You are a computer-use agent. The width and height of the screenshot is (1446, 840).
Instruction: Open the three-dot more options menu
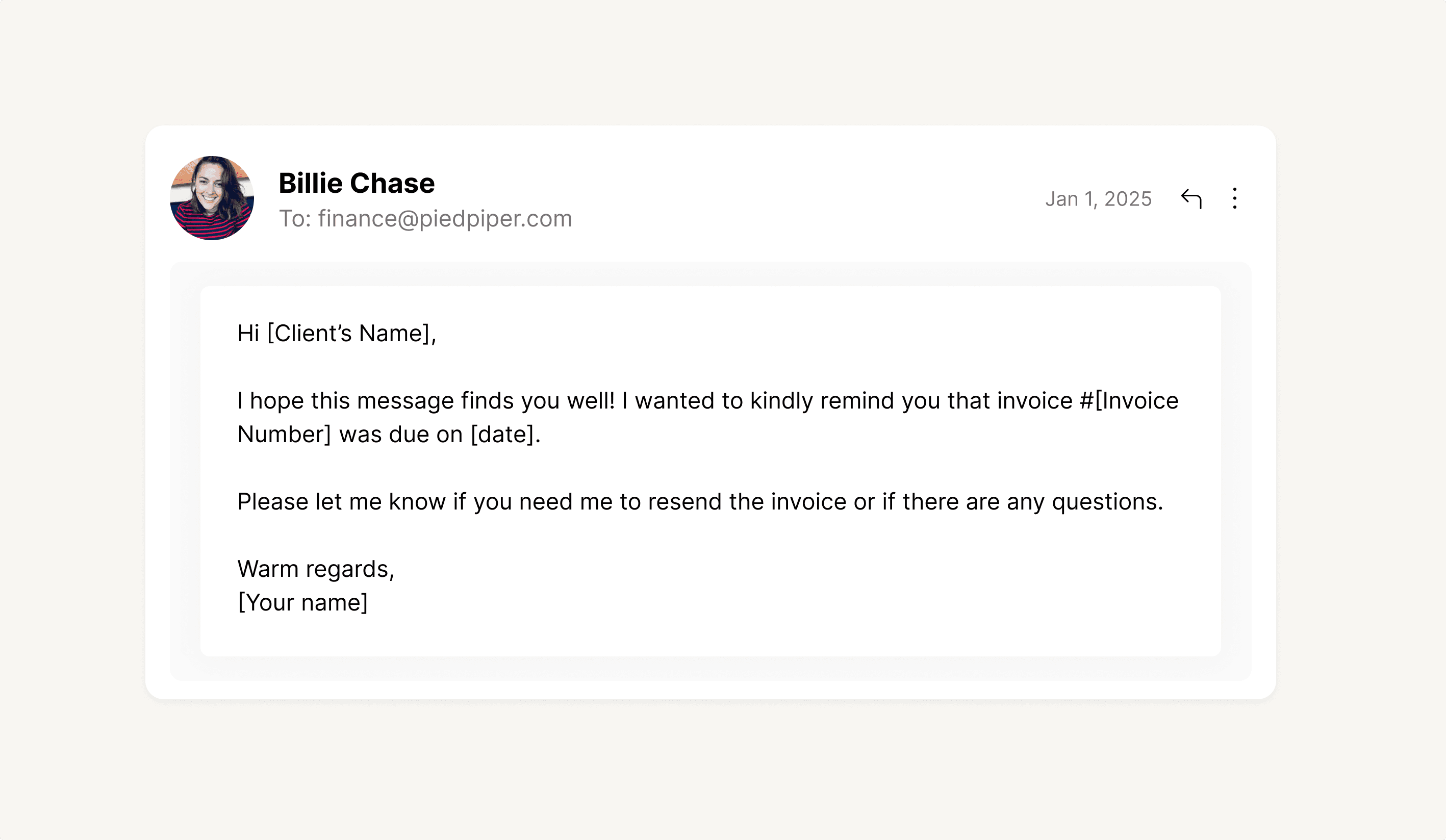click(x=1235, y=198)
